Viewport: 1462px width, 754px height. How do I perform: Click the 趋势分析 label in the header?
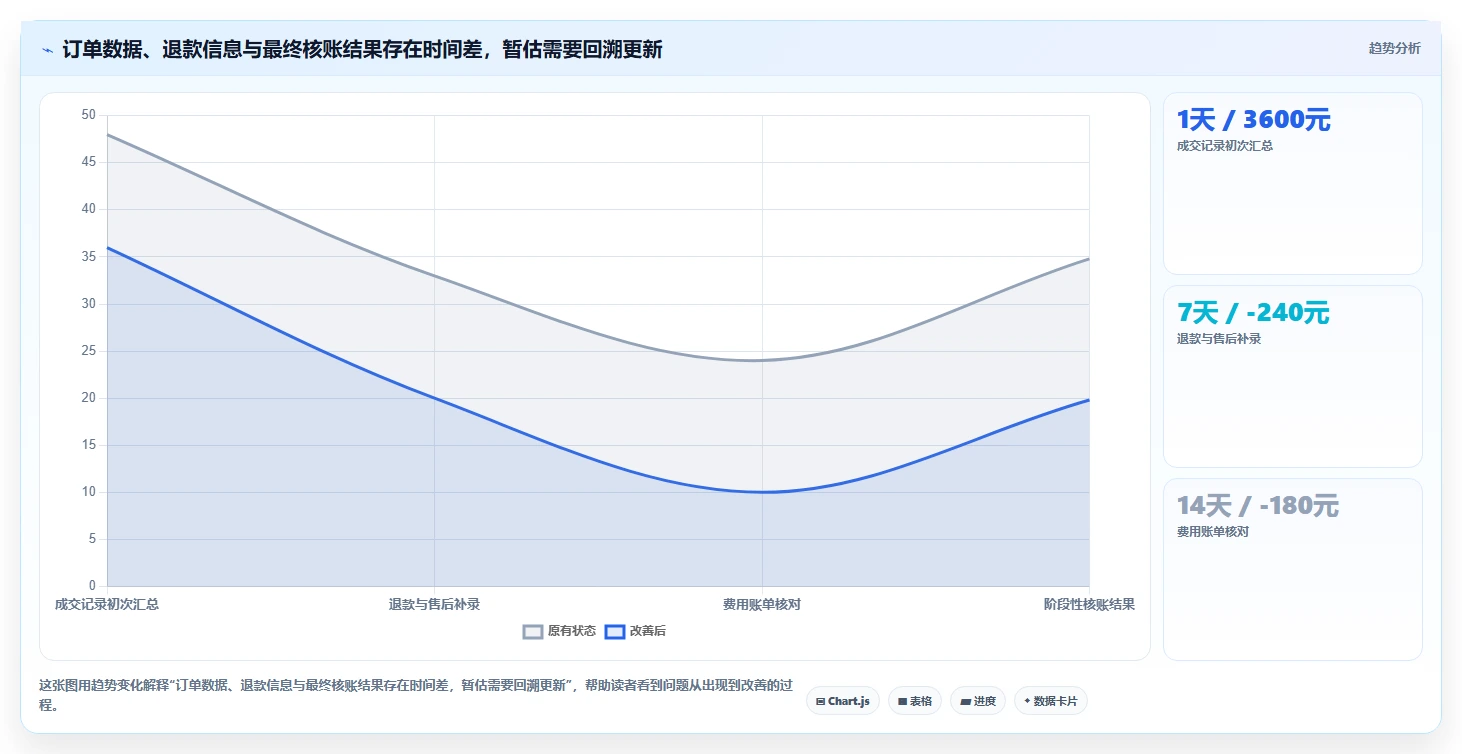(x=1394, y=48)
